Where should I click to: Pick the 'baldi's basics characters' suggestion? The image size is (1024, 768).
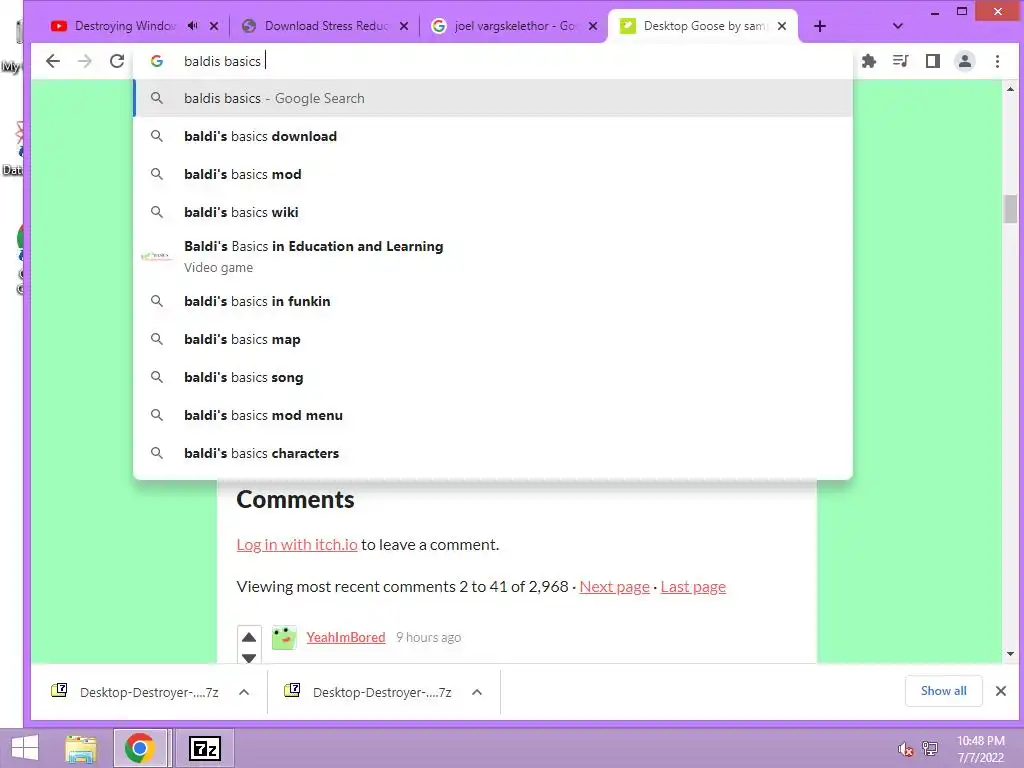(x=493, y=453)
